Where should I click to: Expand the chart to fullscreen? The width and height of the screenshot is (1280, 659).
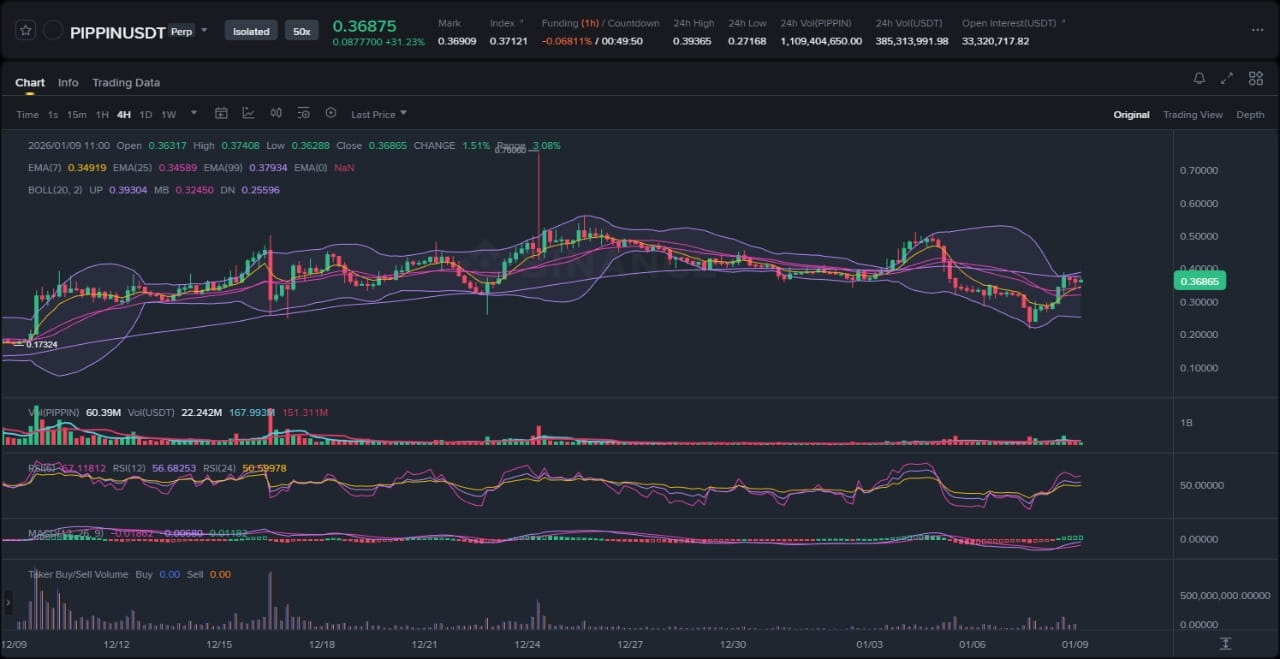point(1227,79)
